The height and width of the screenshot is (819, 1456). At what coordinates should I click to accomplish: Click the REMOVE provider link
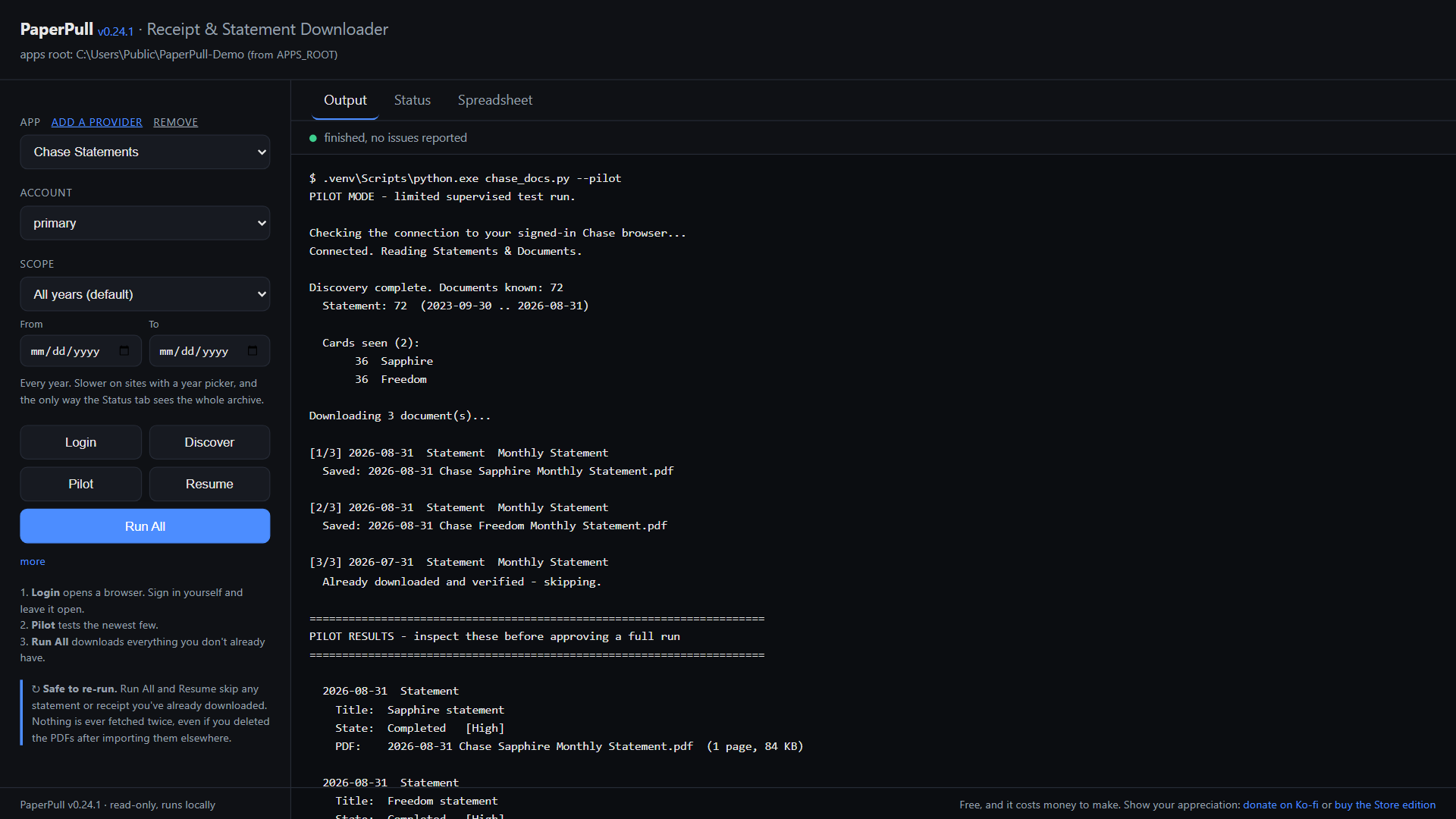pos(175,122)
